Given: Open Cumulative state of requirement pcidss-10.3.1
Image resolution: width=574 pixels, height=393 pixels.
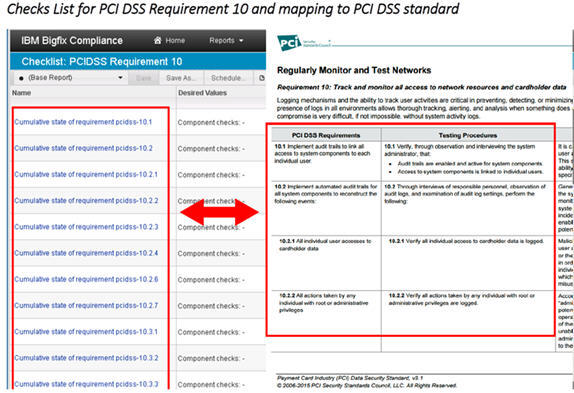Looking at the screenshot, I should click(86, 332).
